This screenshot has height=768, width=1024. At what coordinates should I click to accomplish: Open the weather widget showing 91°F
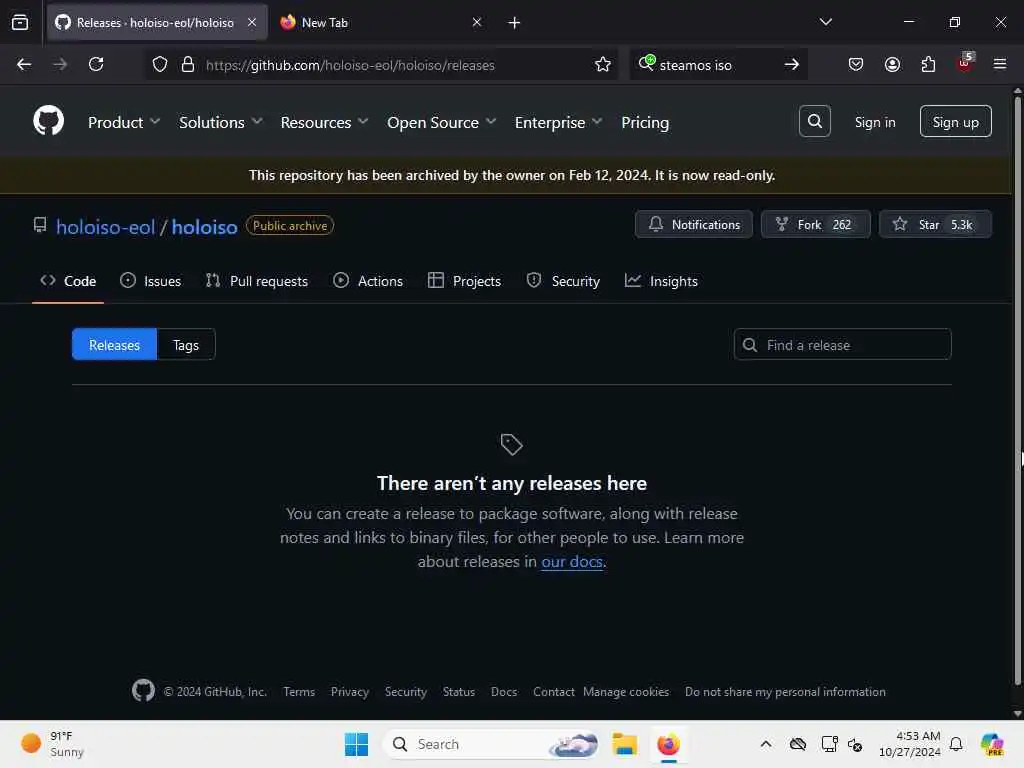point(52,744)
